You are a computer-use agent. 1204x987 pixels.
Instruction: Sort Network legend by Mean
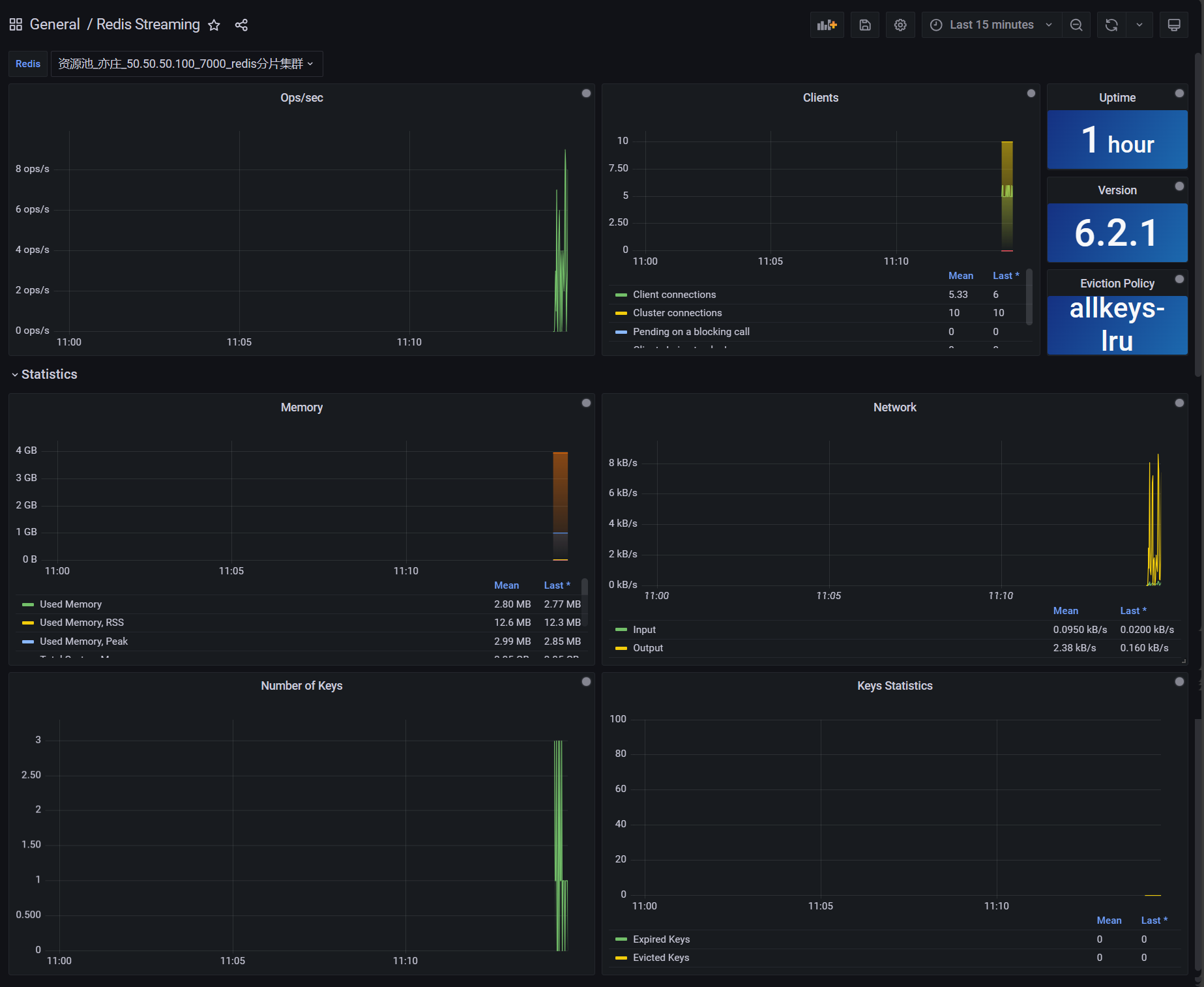[x=1065, y=611]
